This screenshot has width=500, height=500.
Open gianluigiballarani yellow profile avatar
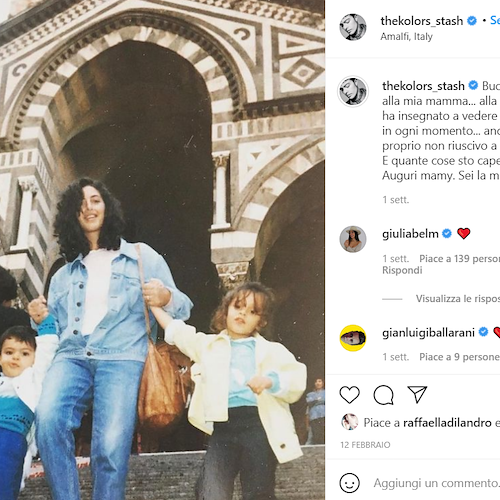pyautogui.click(x=353, y=338)
